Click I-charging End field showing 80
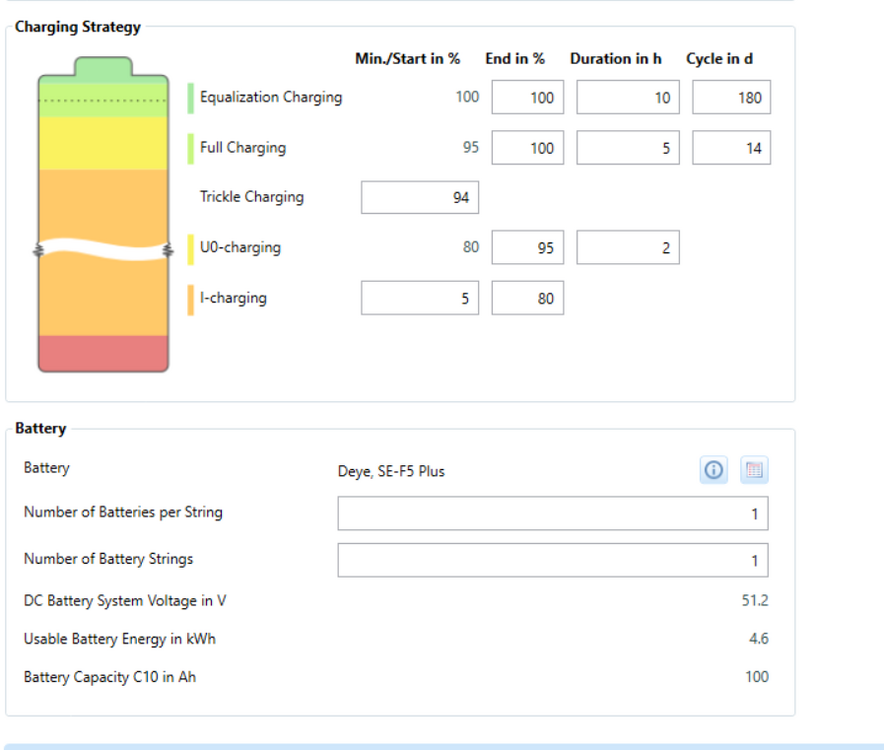 pyautogui.click(x=527, y=298)
